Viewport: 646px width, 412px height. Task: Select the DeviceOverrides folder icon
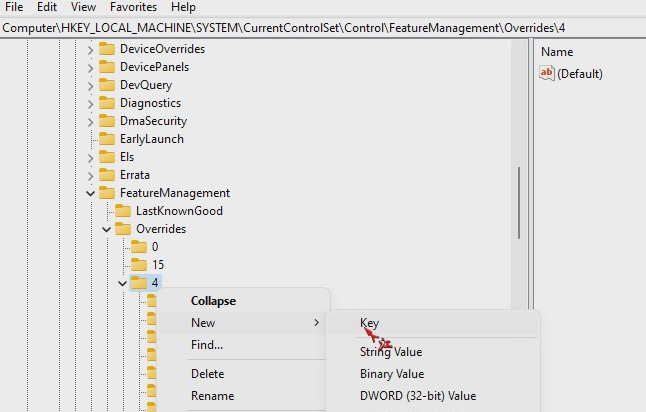point(107,49)
